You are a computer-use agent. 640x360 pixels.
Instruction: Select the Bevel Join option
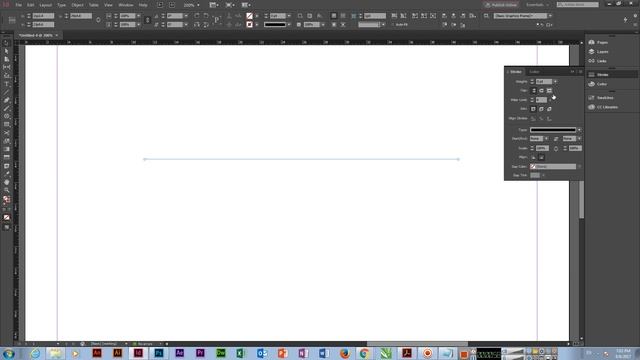[549, 109]
